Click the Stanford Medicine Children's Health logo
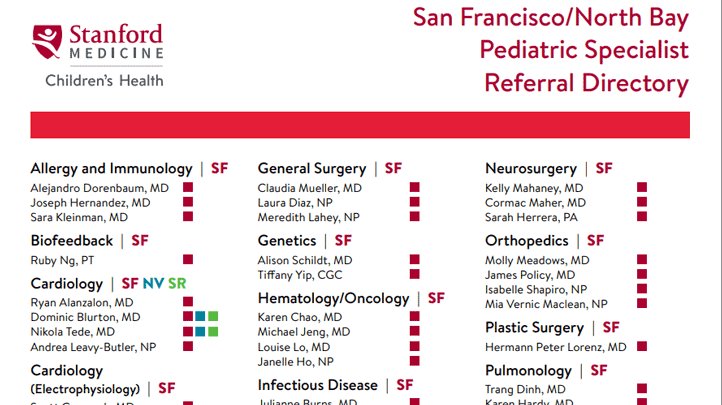Image resolution: width=722 pixels, height=405 pixels. coord(98,53)
